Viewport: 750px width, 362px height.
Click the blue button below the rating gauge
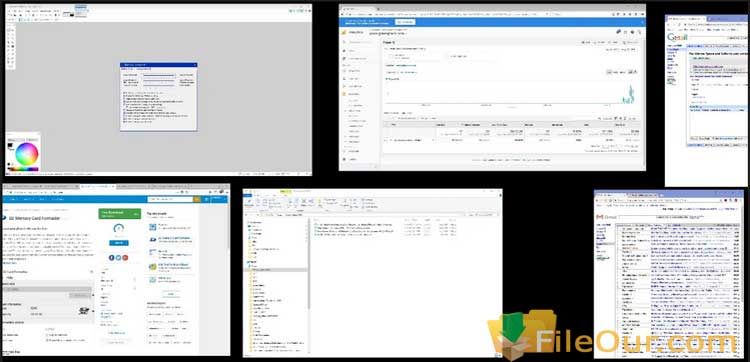(119, 242)
